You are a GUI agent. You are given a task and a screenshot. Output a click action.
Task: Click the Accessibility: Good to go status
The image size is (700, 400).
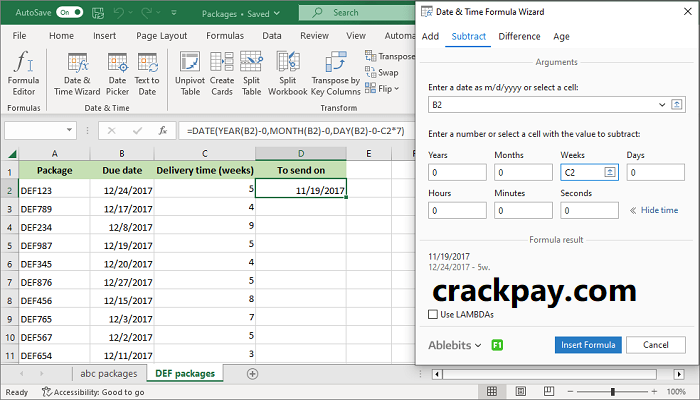click(93, 392)
